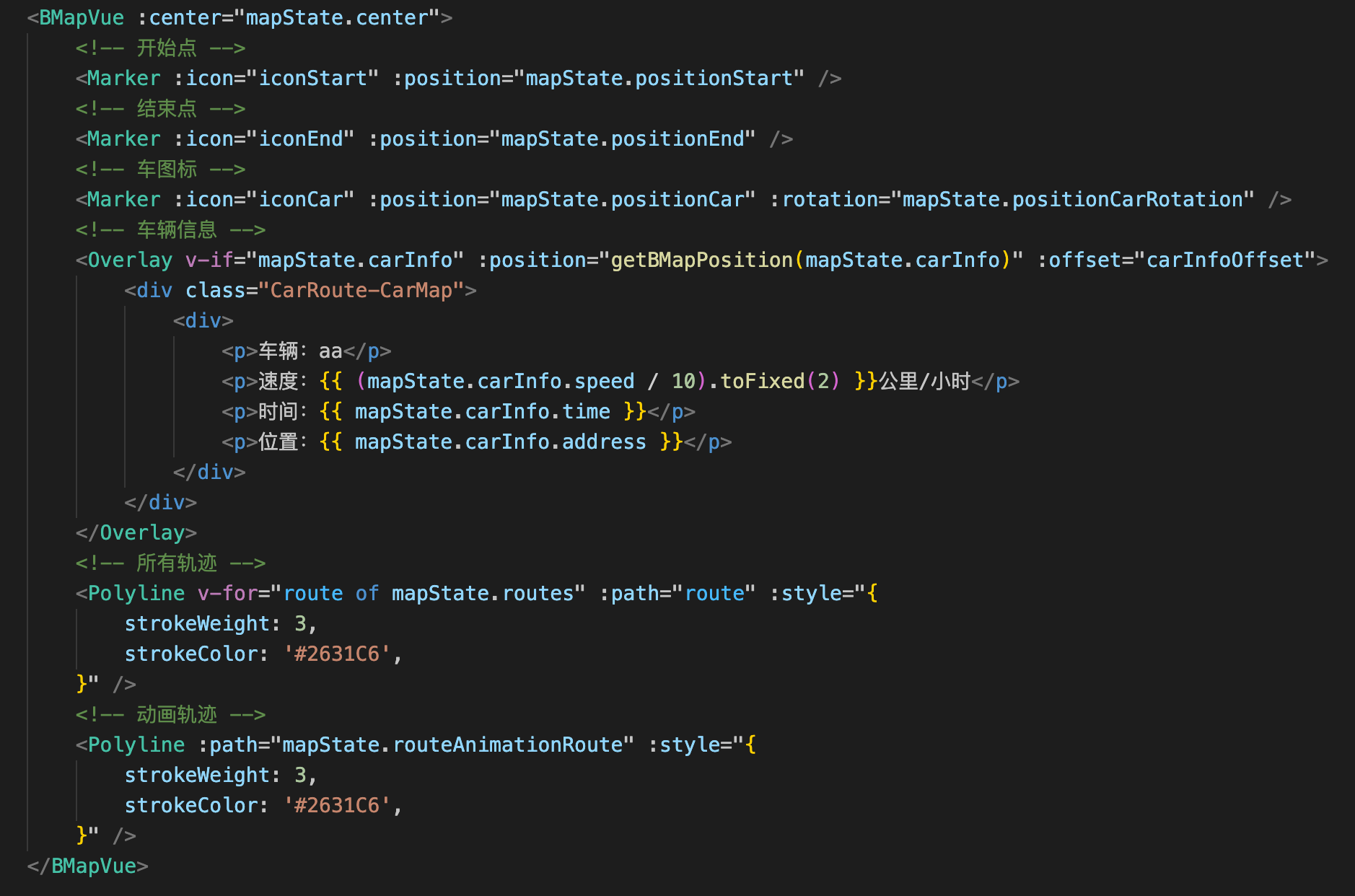The width and height of the screenshot is (1355, 896).
Task: Click the "mapState.positionStart" value
Action: (659, 78)
